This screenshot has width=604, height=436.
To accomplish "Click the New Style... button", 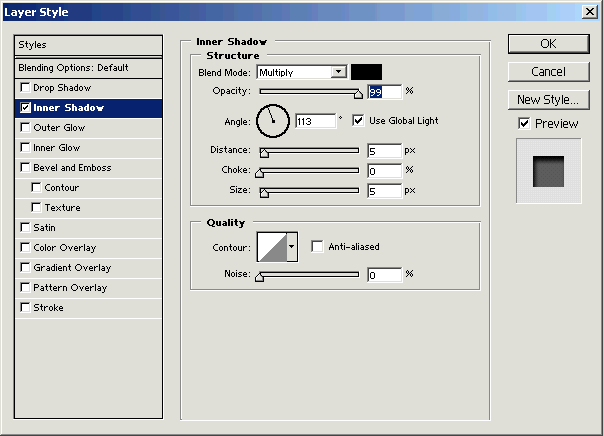I will pyautogui.click(x=549, y=100).
